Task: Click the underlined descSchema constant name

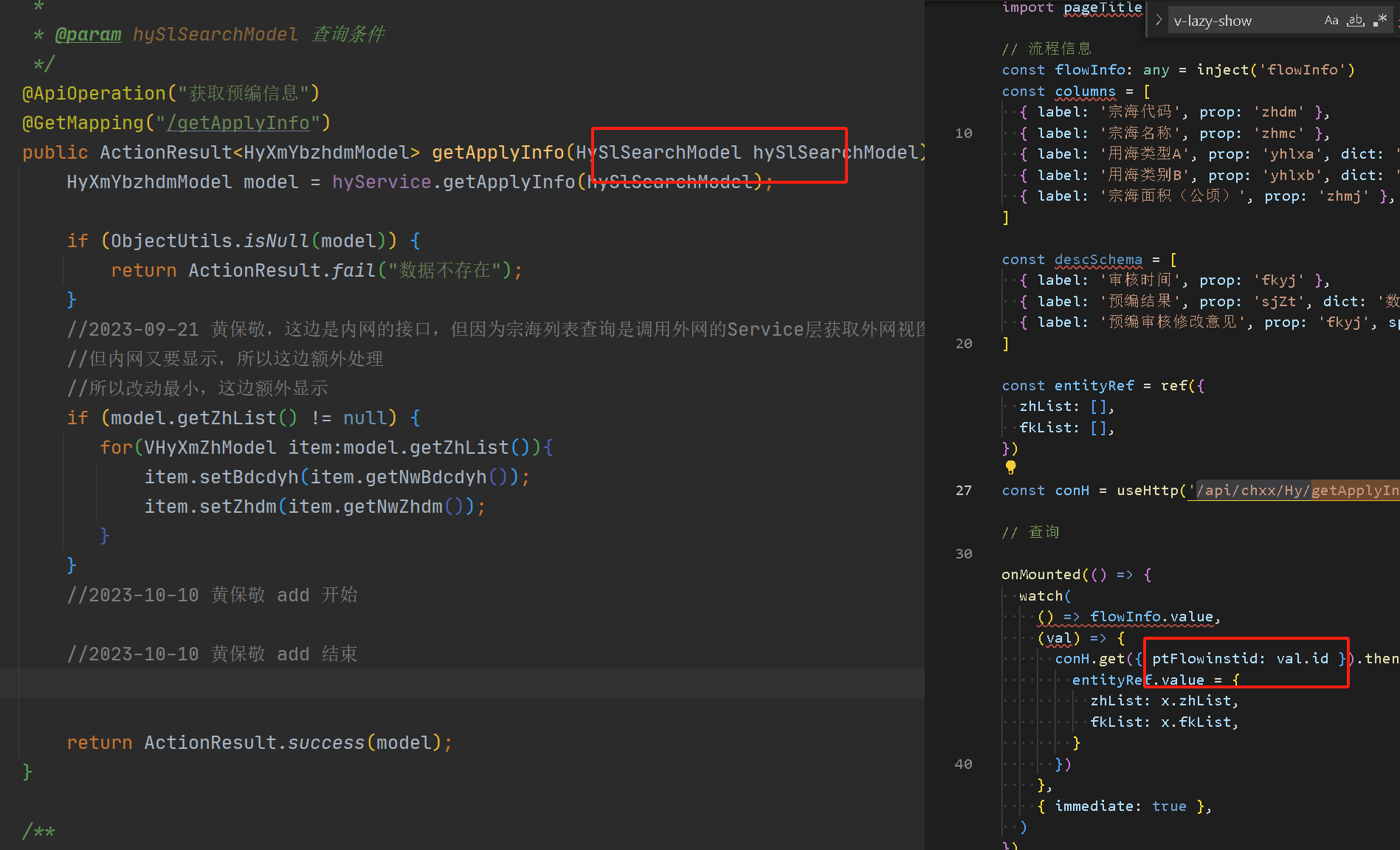Action: click(x=1097, y=260)
